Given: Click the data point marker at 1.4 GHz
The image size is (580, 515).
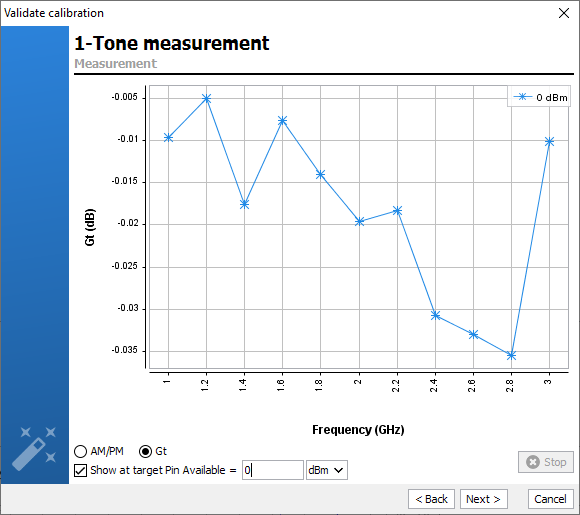Looking at the screenshot, I should coord(244,204).
